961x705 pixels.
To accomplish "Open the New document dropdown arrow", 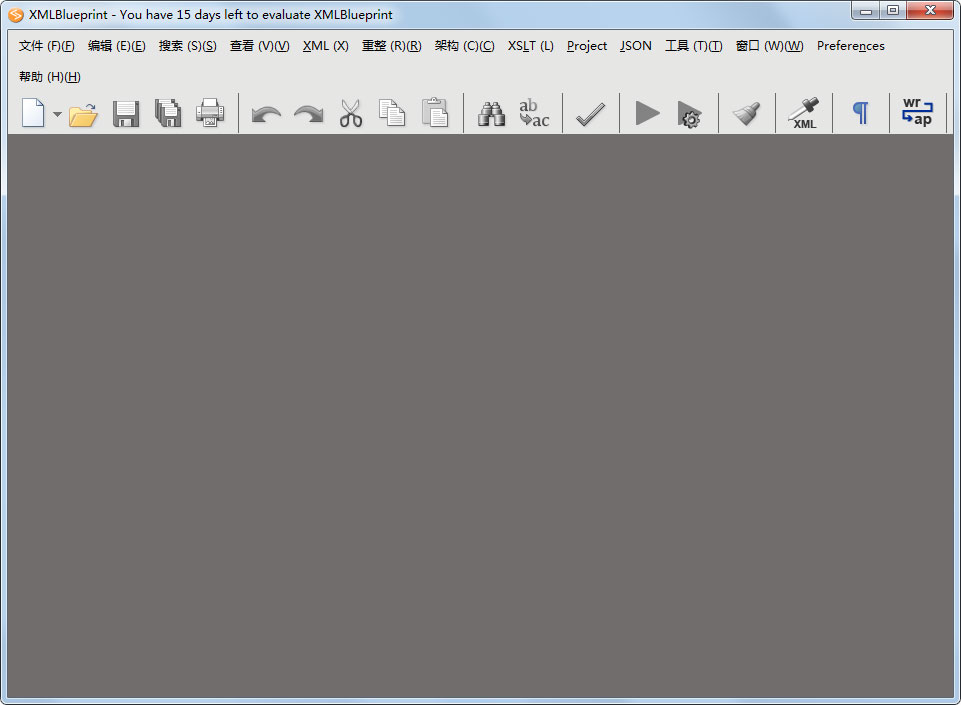I will click(x=57, y=114).
